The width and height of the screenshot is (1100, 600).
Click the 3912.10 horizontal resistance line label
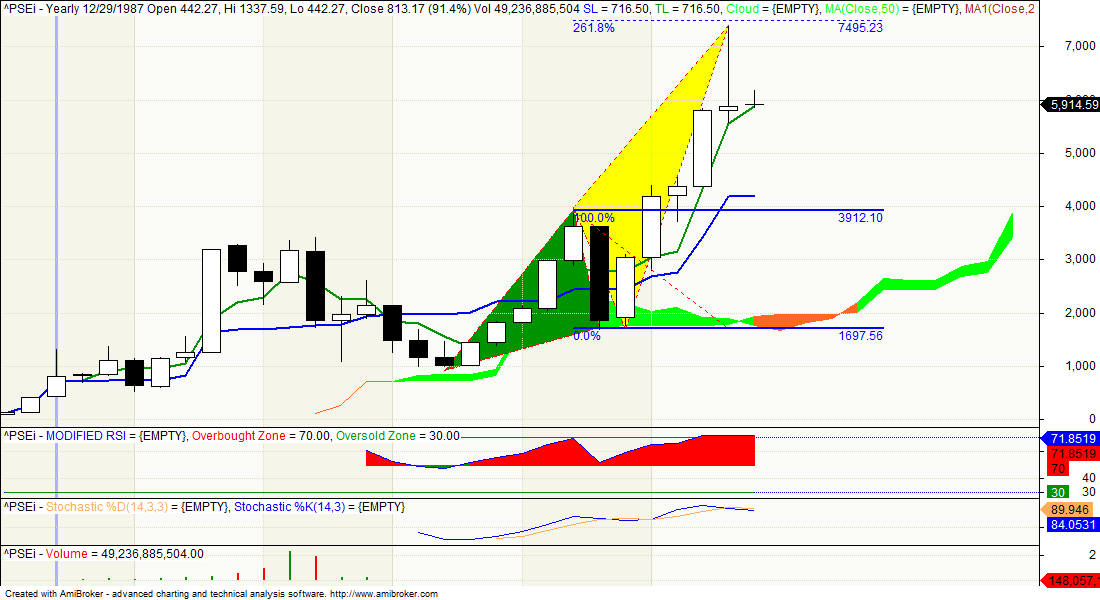tap(859, 217)
